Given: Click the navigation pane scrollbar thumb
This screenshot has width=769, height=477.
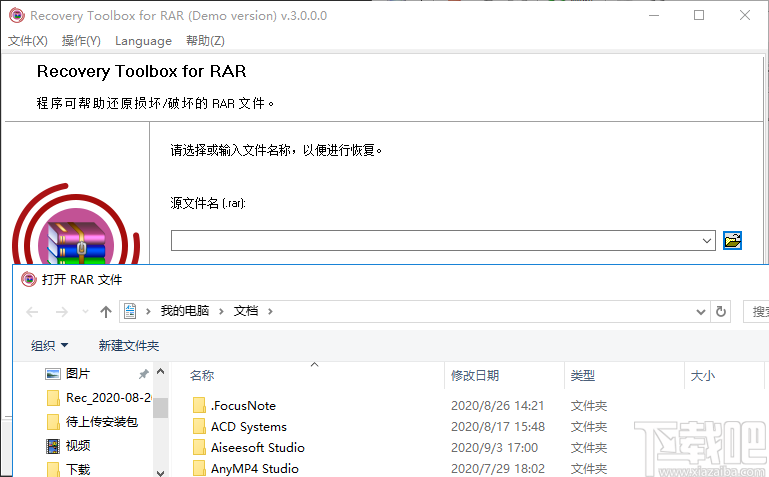Looking at the screenshot, I should (160, 407).
